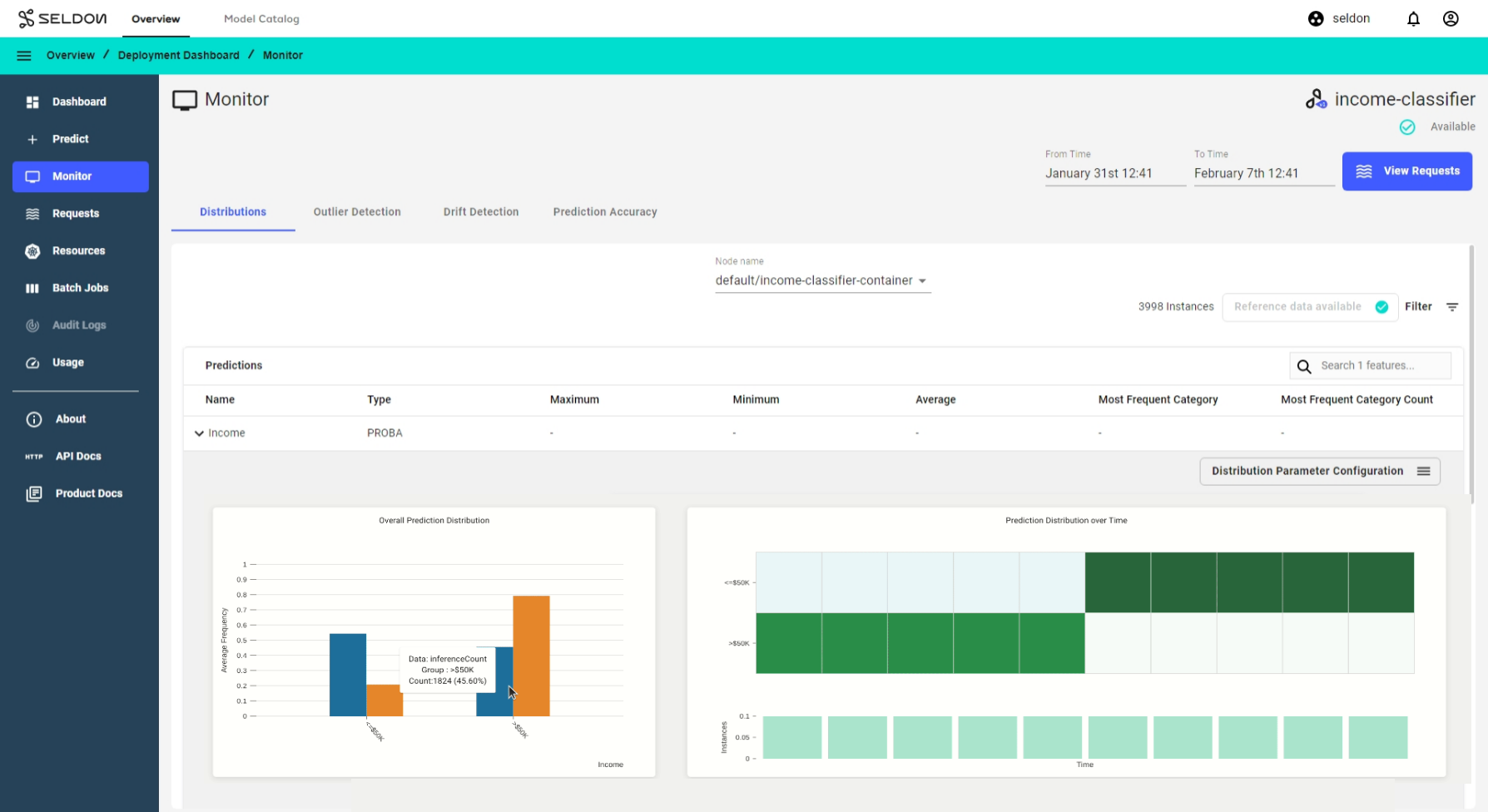This screenshot has width=1488, height=812.
Task: Go to Overview breadcrumb
Action: coord(71,56)
